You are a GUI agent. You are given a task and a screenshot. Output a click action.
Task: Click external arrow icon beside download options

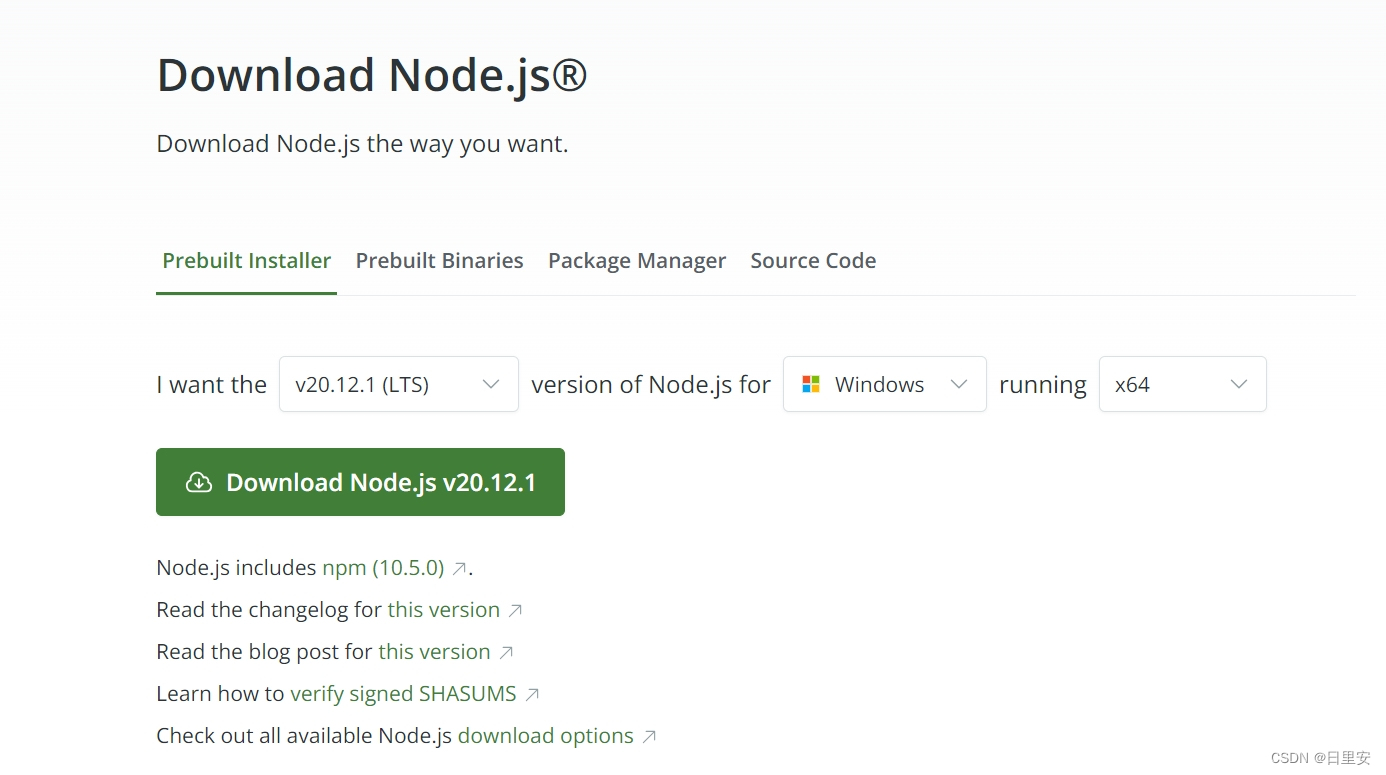coord(649,737)
